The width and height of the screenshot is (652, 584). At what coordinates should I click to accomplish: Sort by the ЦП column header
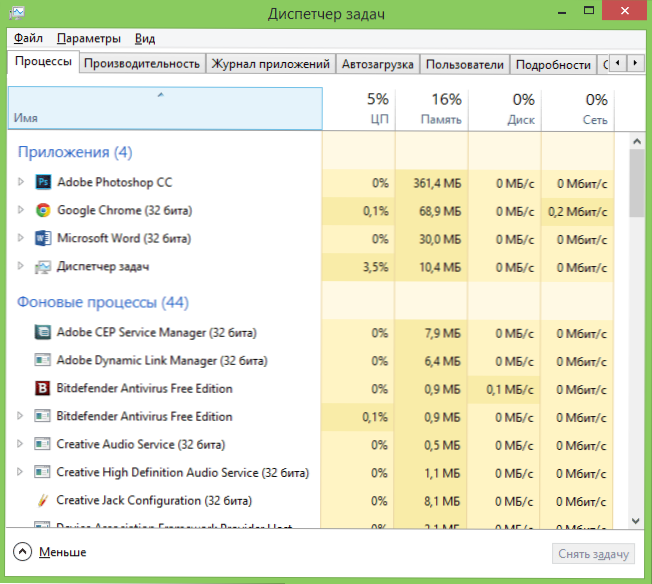point(359,109)
